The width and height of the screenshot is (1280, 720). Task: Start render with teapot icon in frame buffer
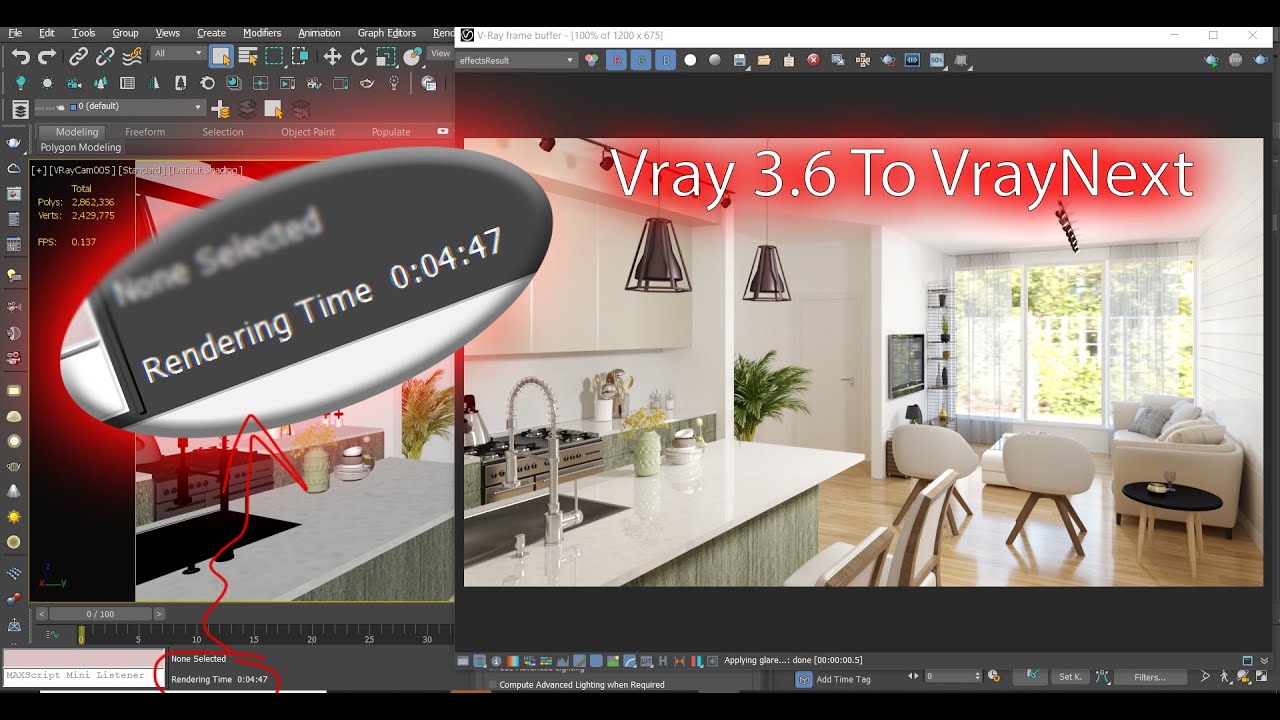pyautogui.click(x=1212, y=60)
